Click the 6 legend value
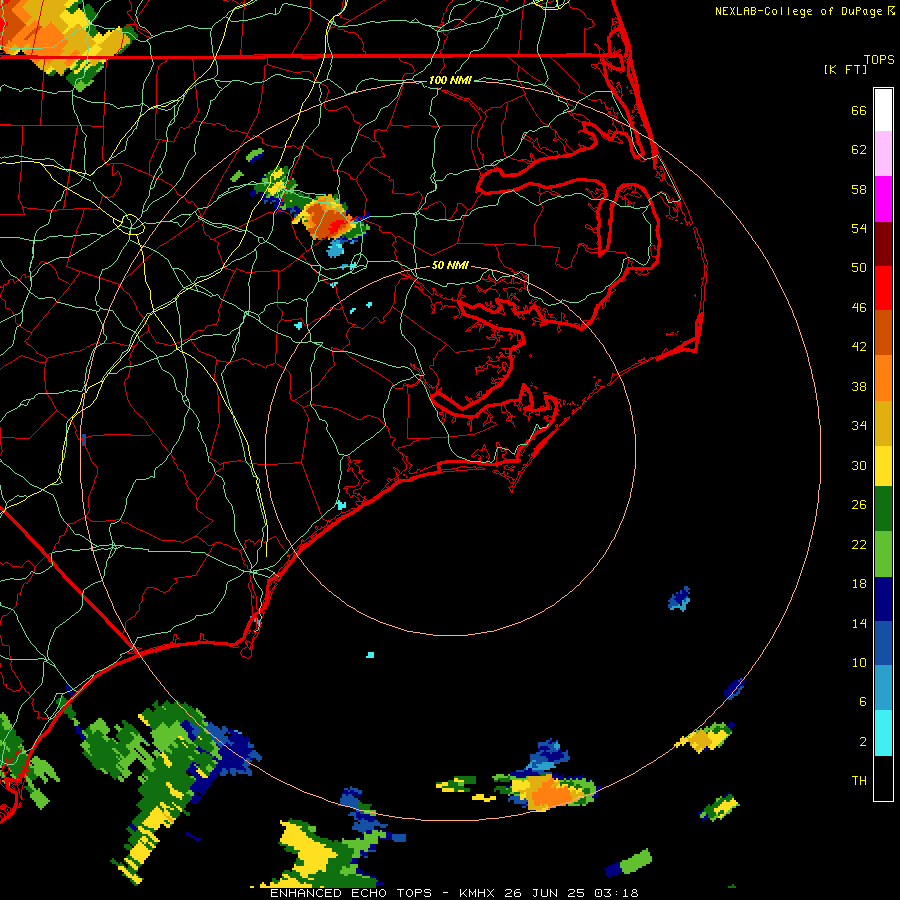900x900 pixels. pyautogui.click(x=863, y=702)
